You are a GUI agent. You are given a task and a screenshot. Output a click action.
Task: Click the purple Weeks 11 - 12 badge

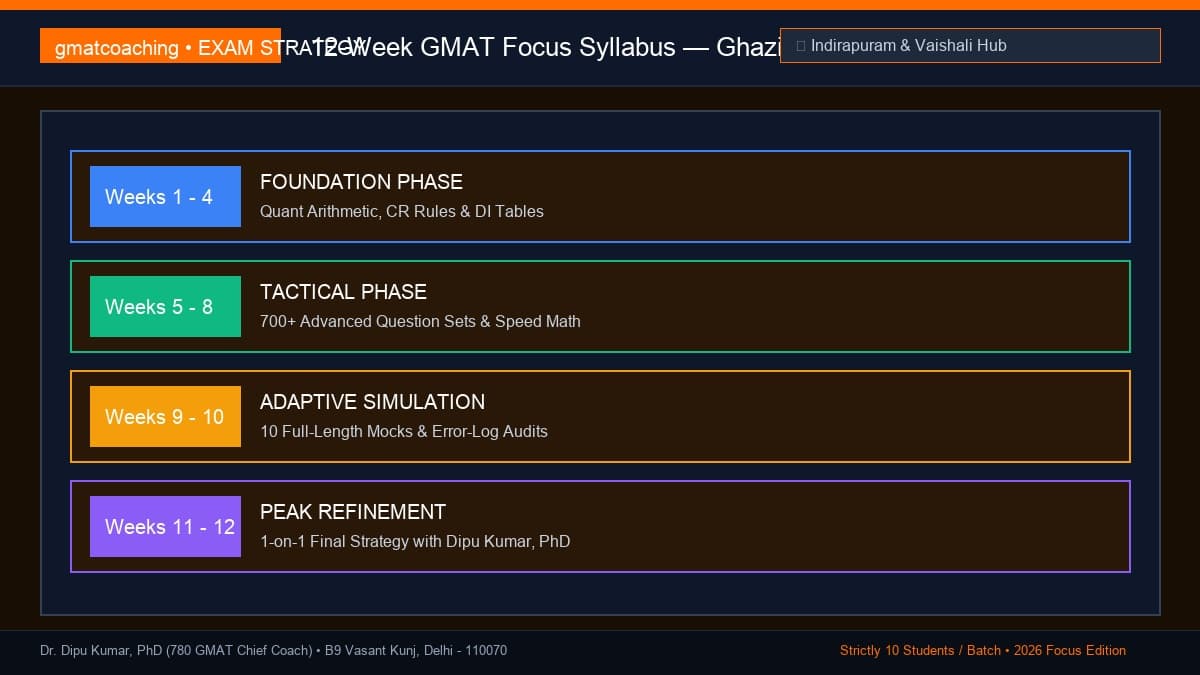165,527
